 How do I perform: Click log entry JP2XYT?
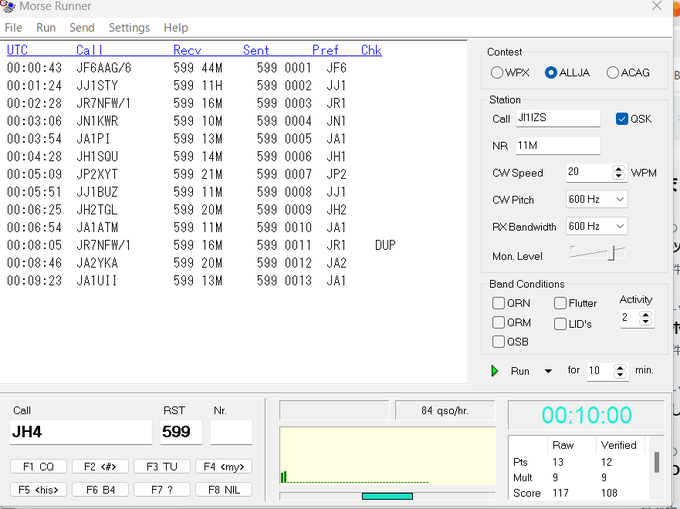[x=97, y=174]
